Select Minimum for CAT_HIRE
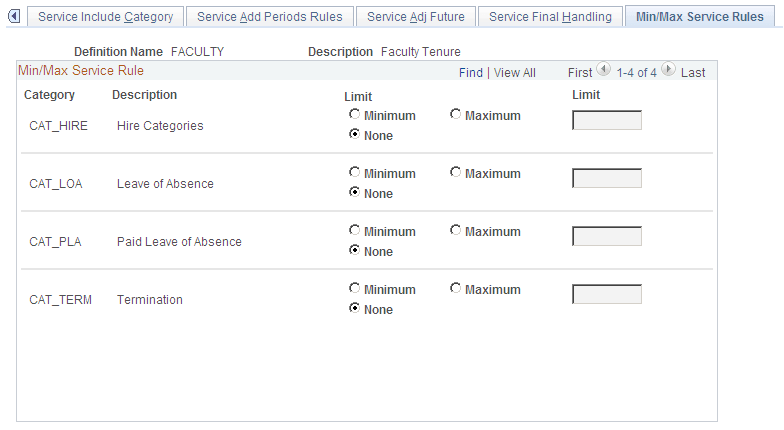 pos(354,114)
